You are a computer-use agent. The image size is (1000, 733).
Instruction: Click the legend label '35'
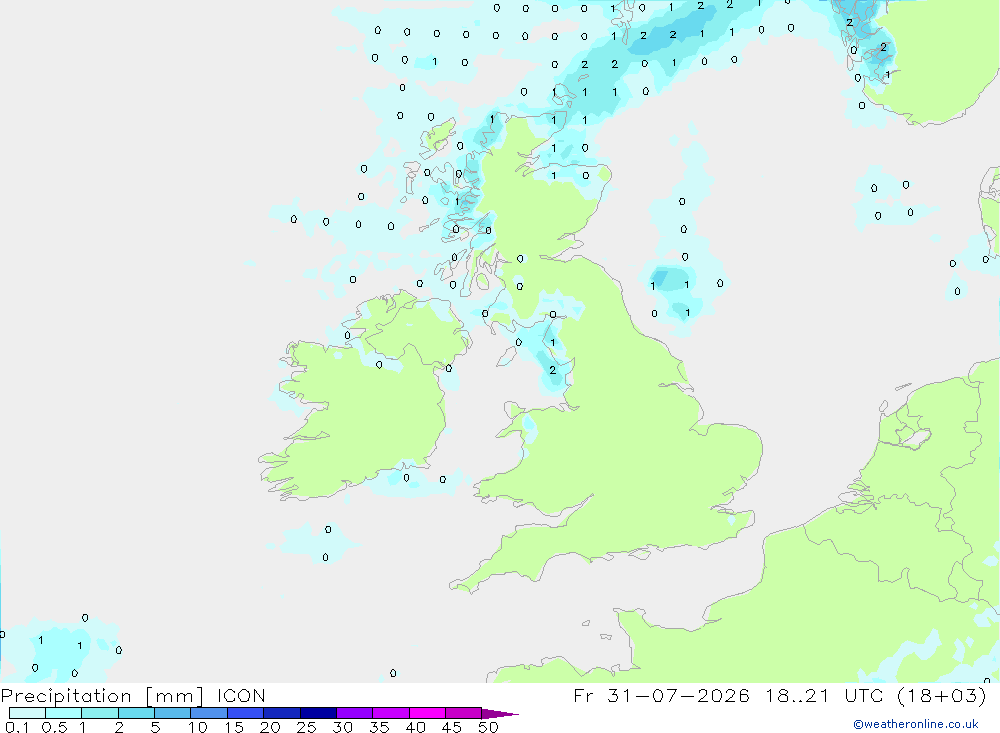[x=379, y=727]
